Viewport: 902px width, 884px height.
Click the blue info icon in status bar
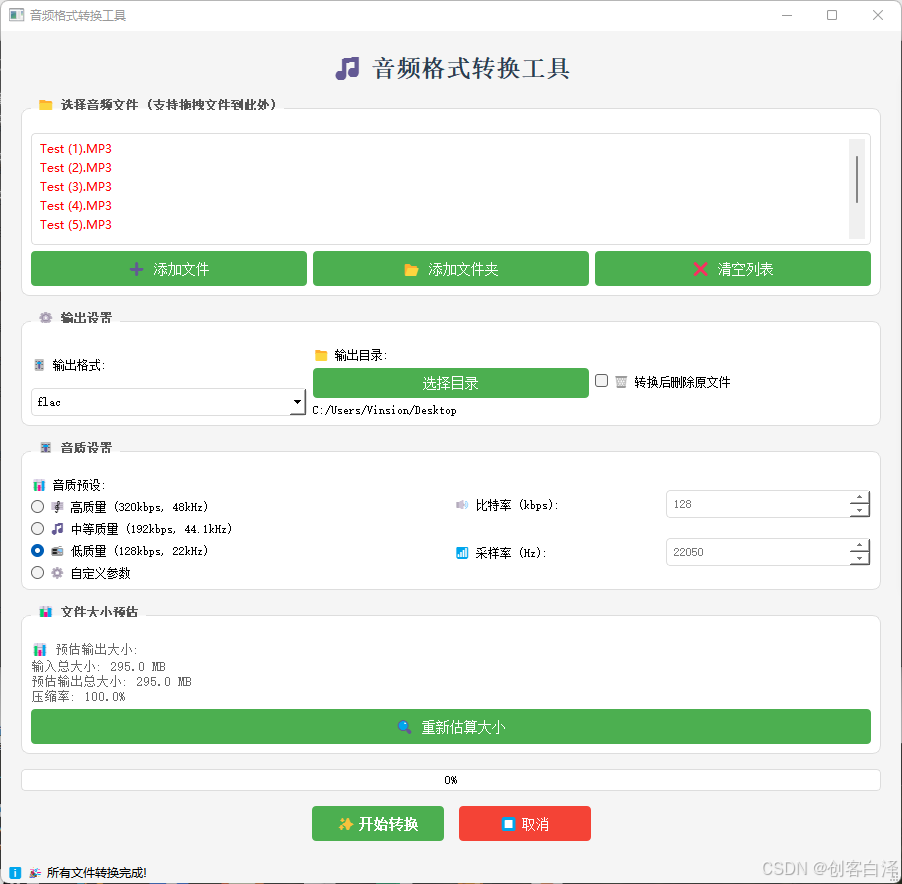(x=16, y=872)
